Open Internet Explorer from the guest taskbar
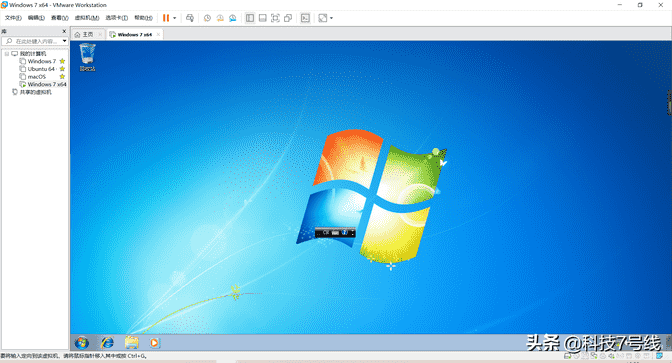This screenshot has height=363, width=672. point(108,342)
